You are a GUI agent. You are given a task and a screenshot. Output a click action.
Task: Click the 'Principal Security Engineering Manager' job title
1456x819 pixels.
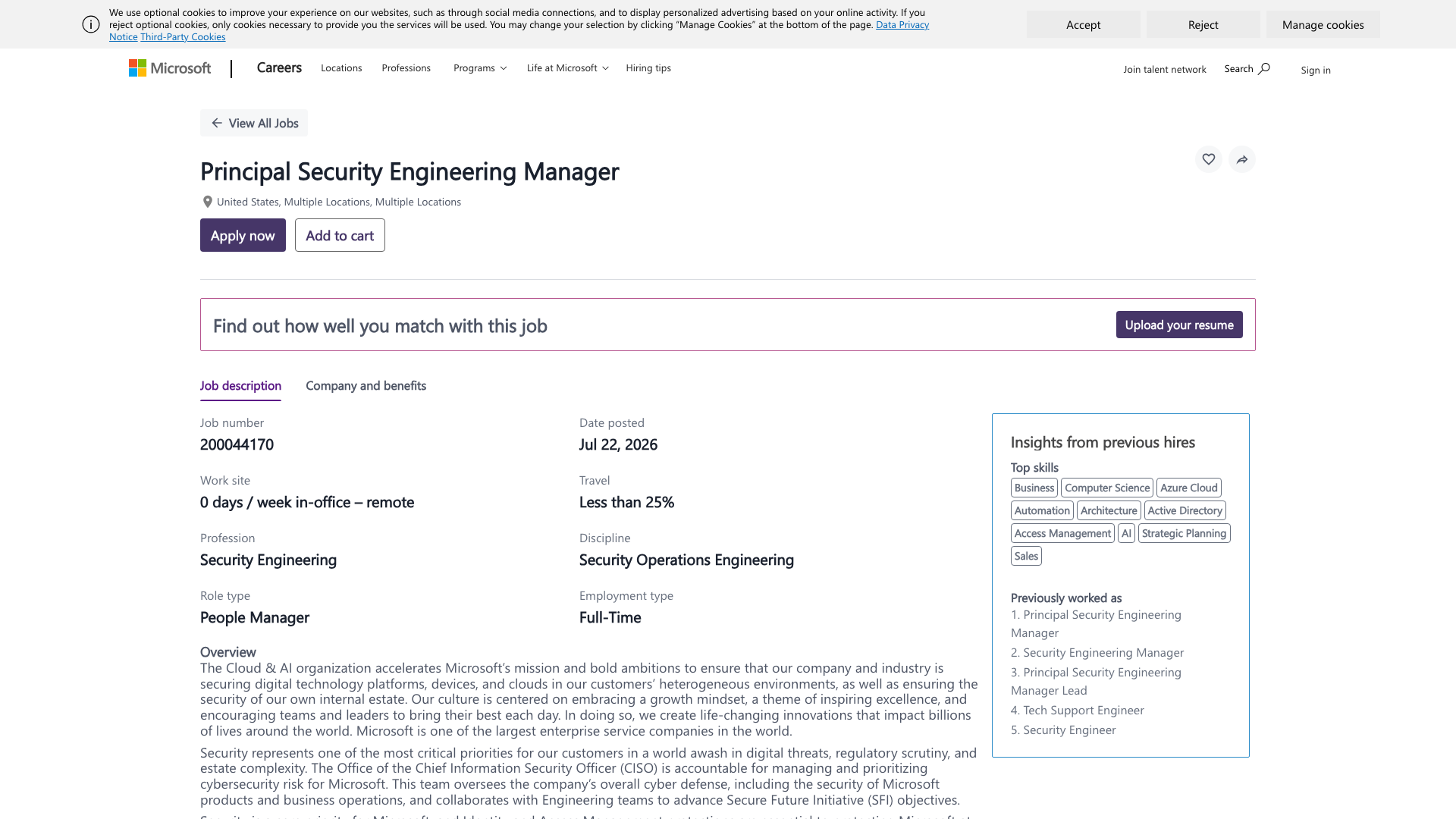pos(409,171)
